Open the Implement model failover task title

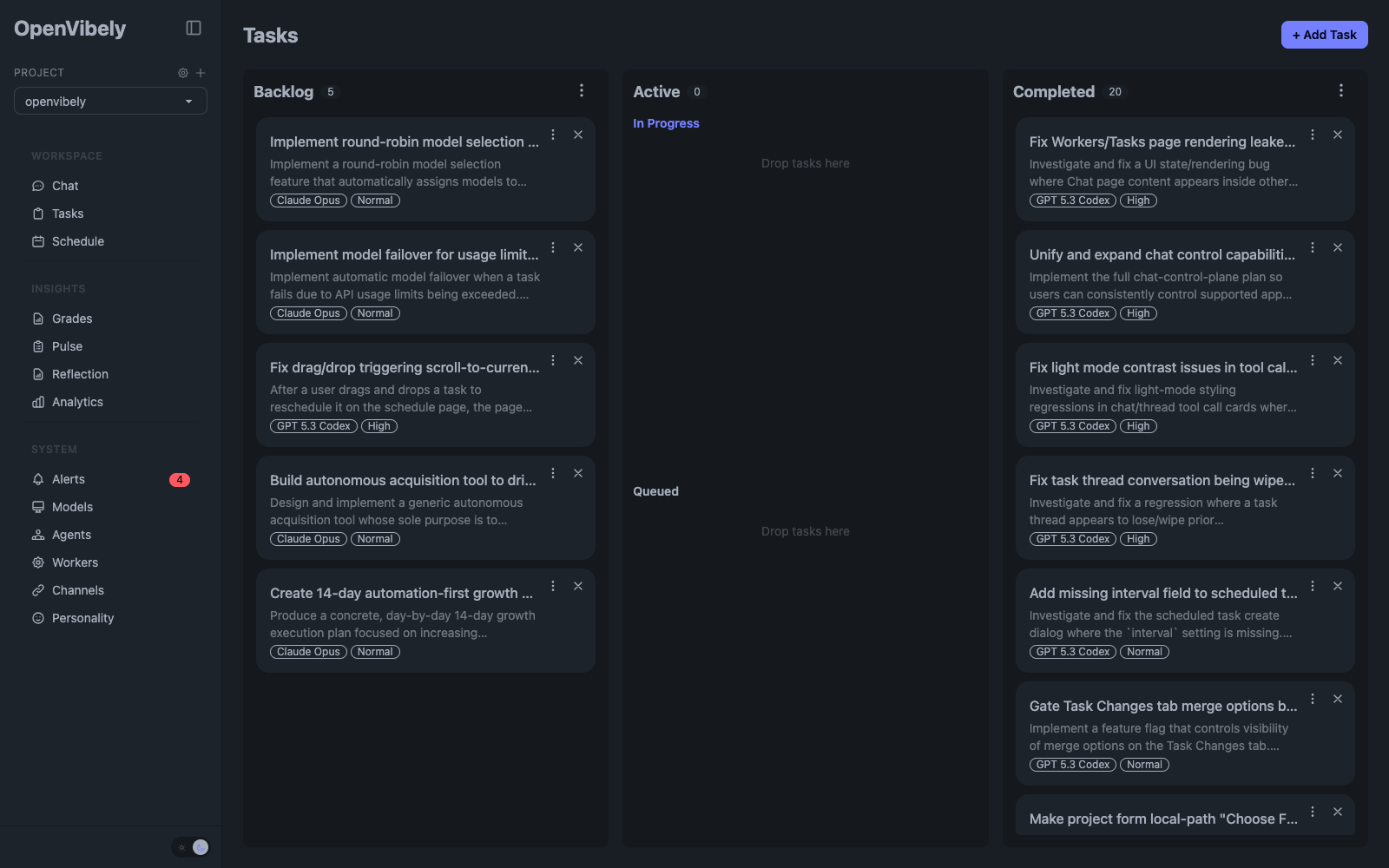(x=405, y=254)
